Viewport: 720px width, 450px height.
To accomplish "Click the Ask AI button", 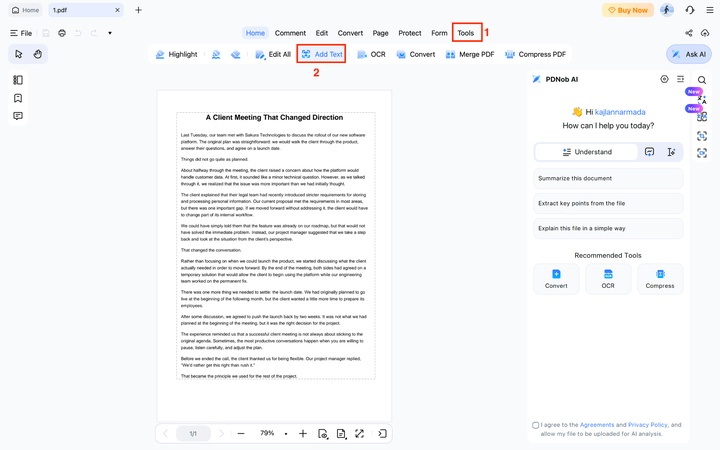I will click(x=689, y=54).
